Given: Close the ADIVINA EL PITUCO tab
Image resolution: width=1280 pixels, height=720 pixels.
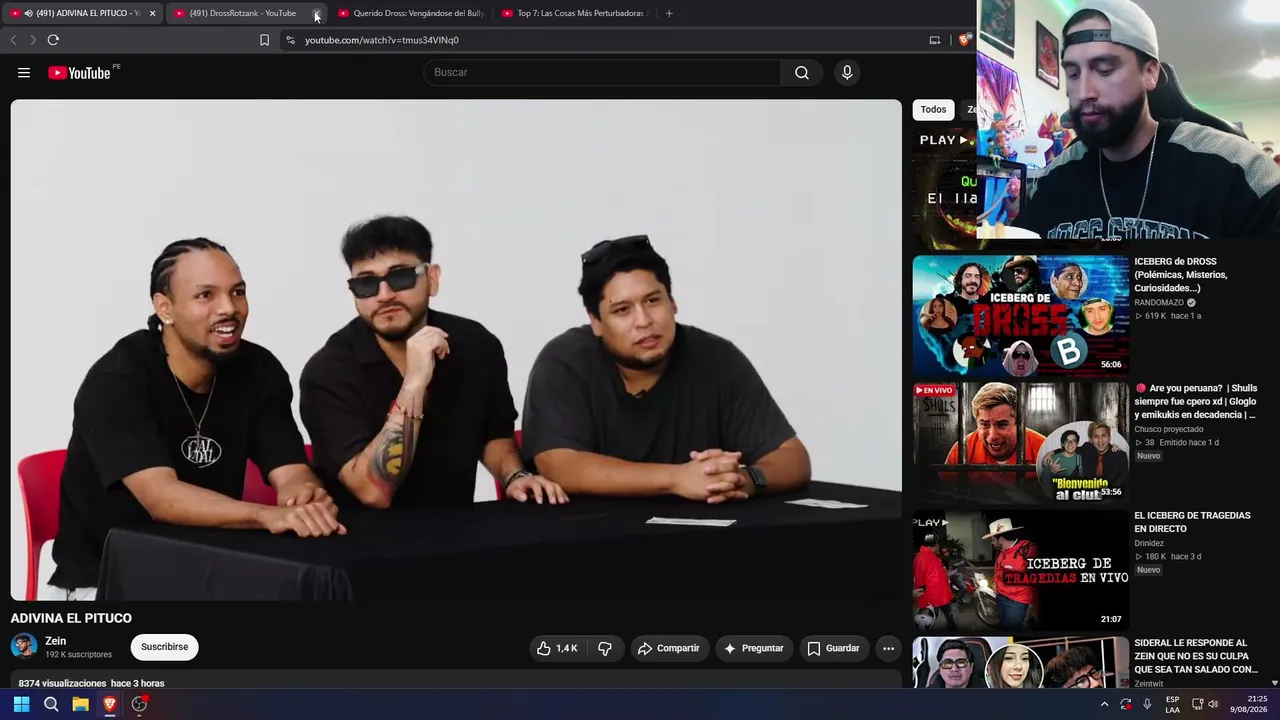Looking at the screenshot, I should click(x=152, y=13).
